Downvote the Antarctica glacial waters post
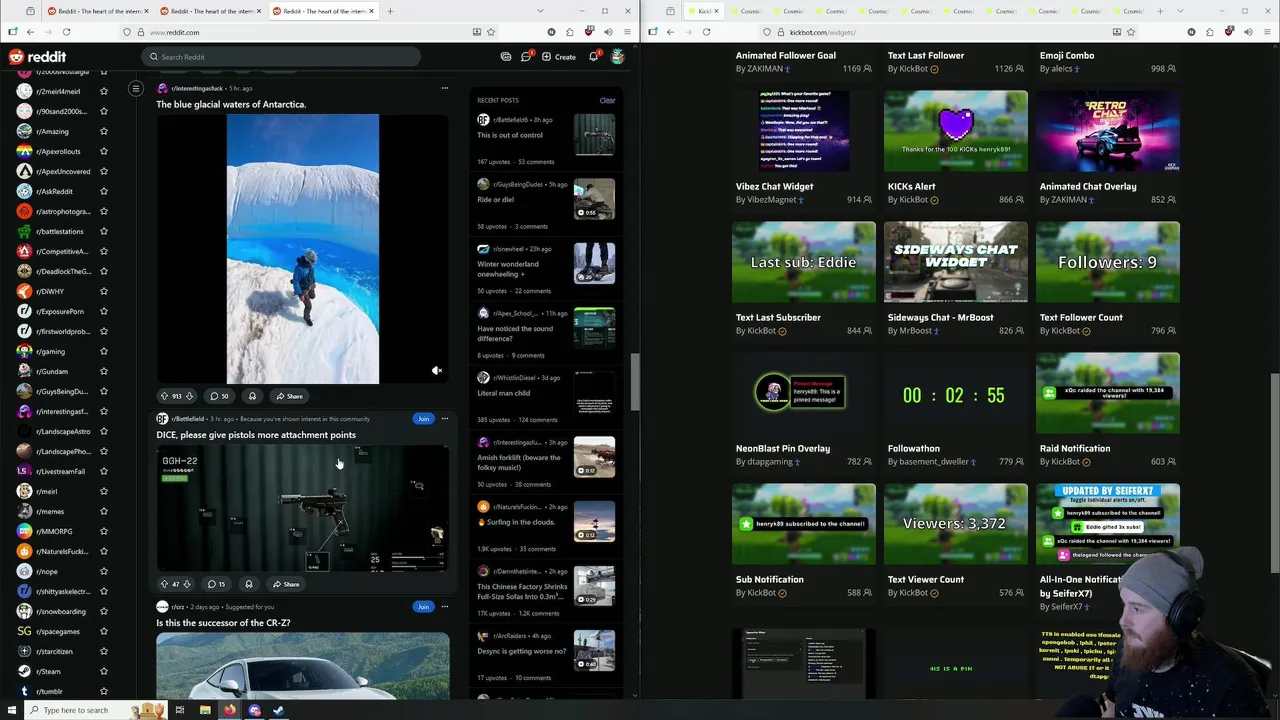This screenshot has width=1280, height=720. 189,396
